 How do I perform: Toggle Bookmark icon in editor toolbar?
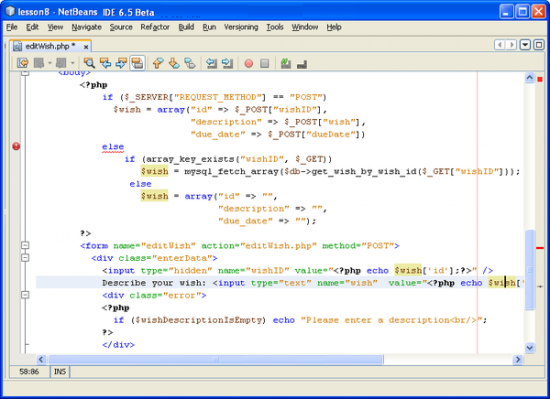click(x=190, y=63)
